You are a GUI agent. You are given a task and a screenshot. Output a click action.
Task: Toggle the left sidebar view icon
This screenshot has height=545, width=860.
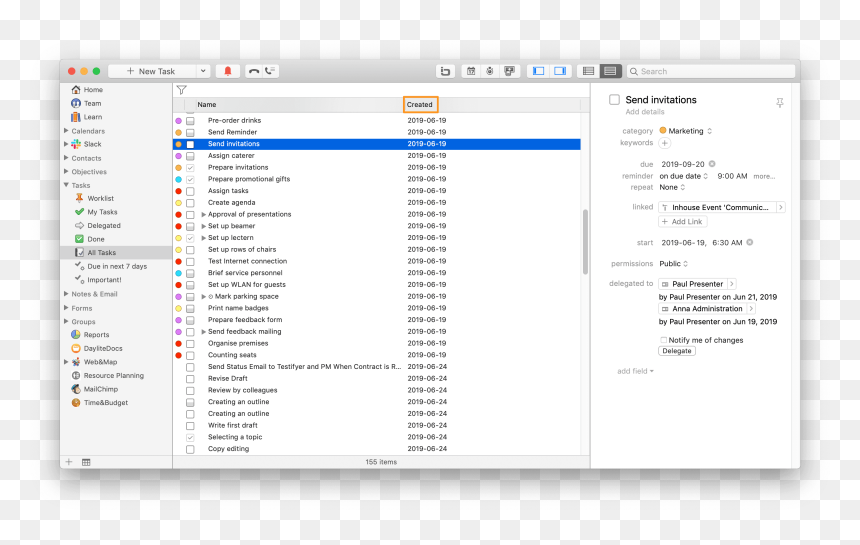pyautogui.click(x=539, y=71)
